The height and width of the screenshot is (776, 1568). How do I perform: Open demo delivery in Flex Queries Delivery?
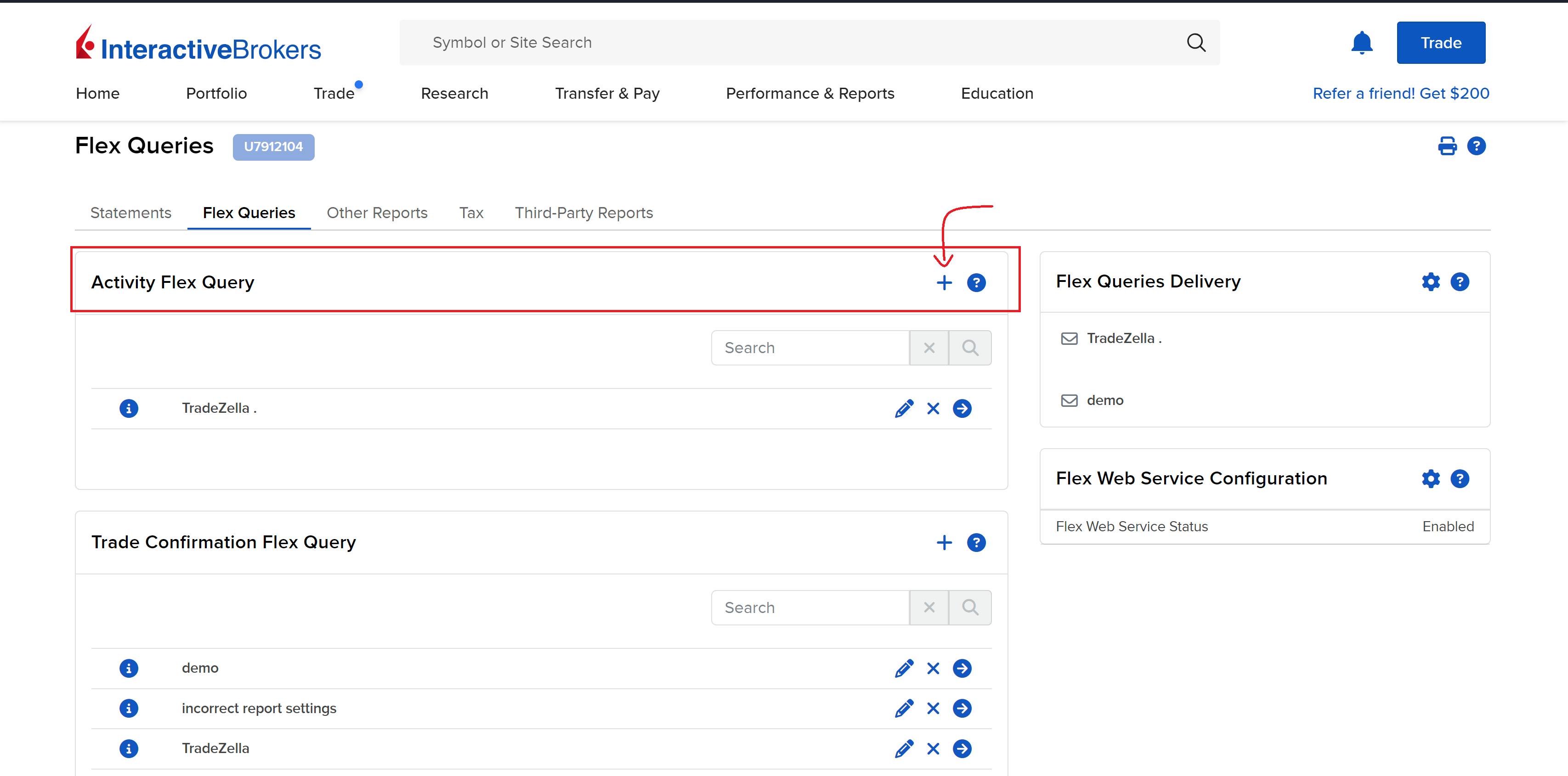(1104, 401)
